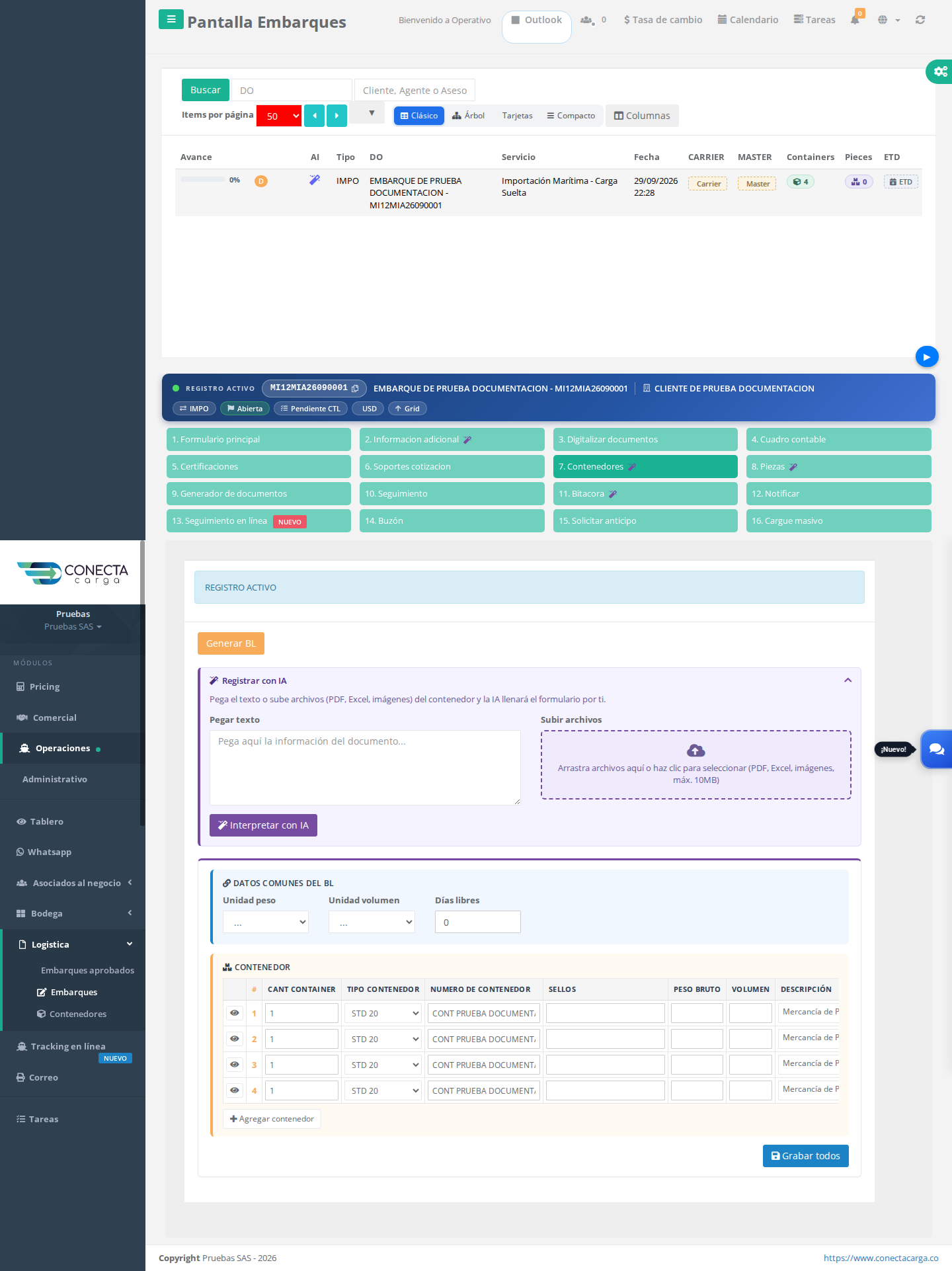This screenshot has height=1271, width=952.
Task: Open Containers badge showing 4
Action: 801,181
